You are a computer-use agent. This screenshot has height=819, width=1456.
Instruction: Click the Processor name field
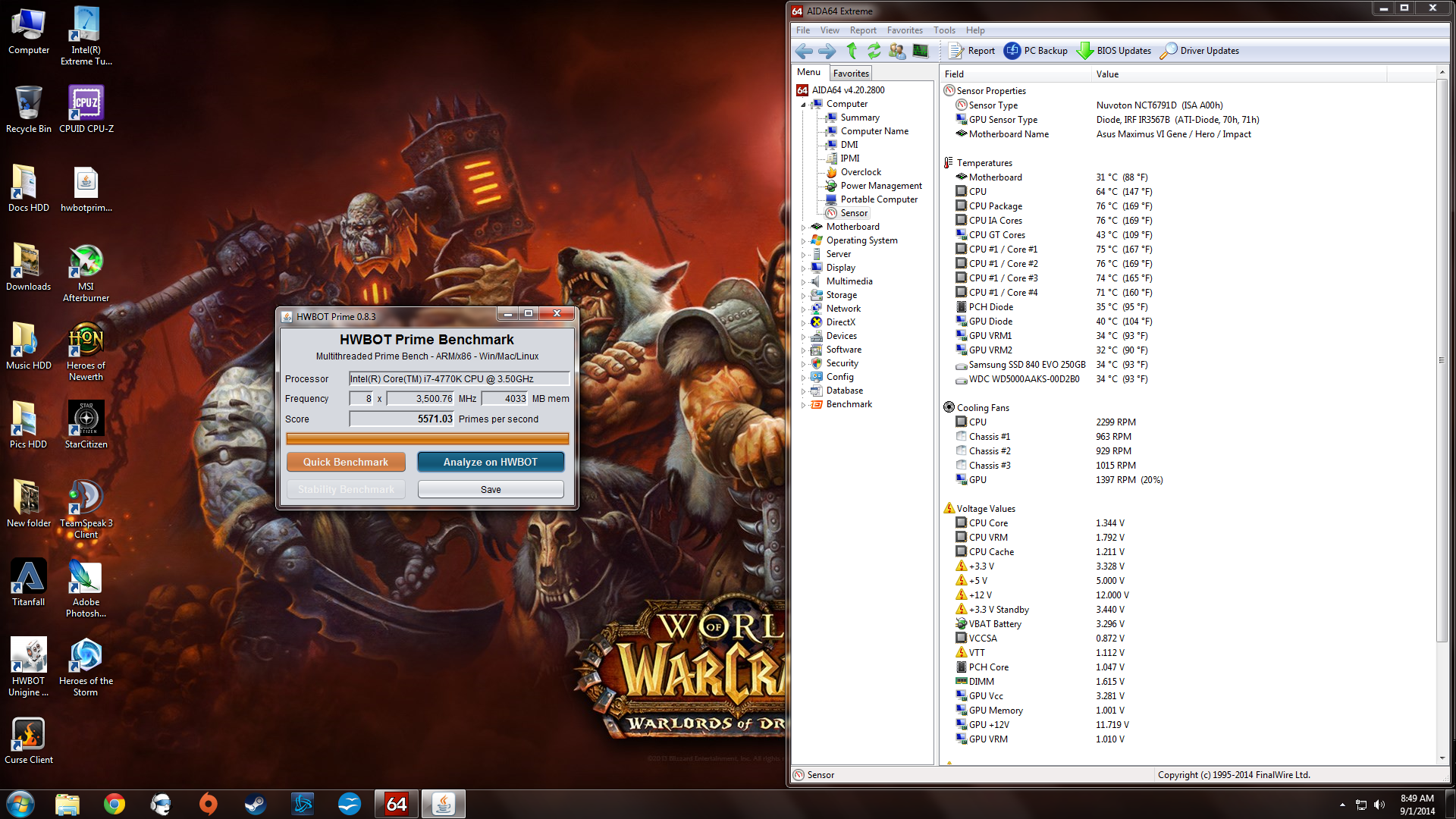(x=459, y=378)
